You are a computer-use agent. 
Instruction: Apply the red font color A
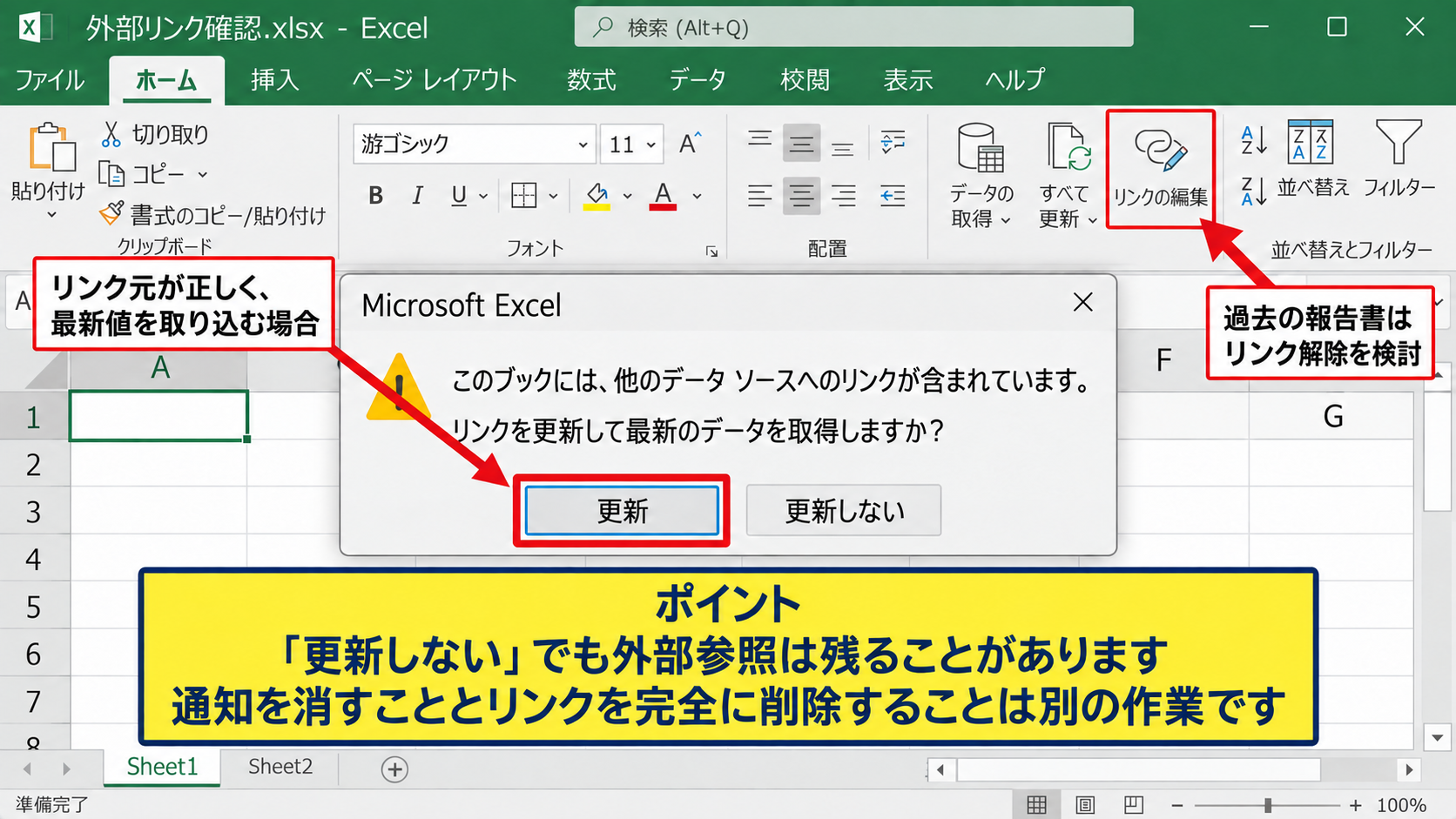coord(663,196)
